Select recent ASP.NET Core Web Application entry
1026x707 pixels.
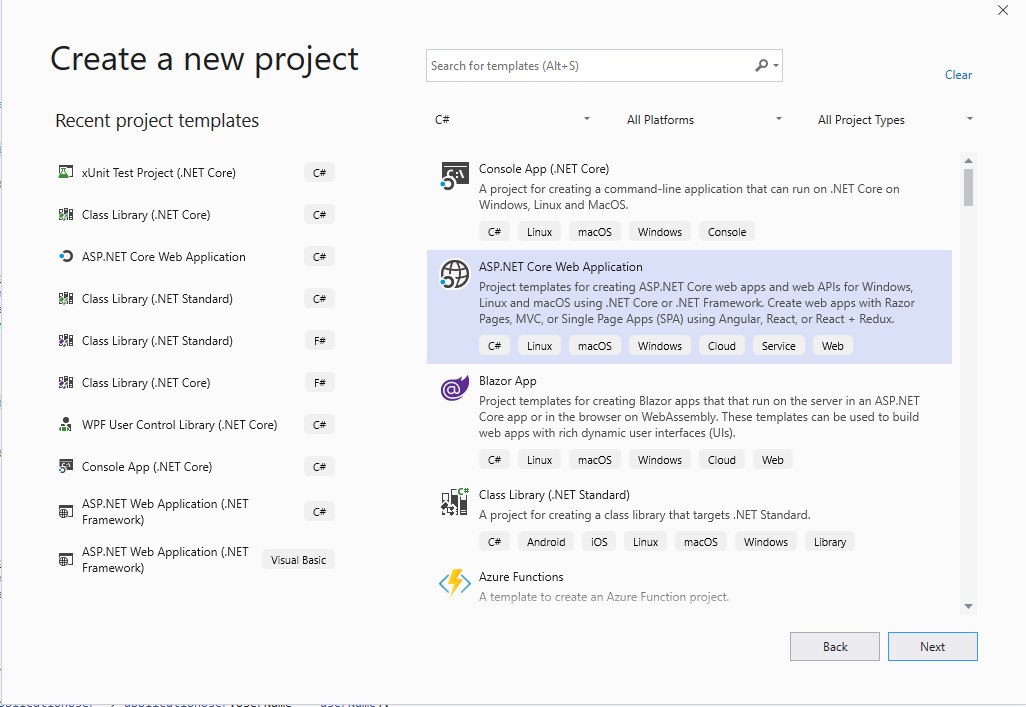click(195, 256)
